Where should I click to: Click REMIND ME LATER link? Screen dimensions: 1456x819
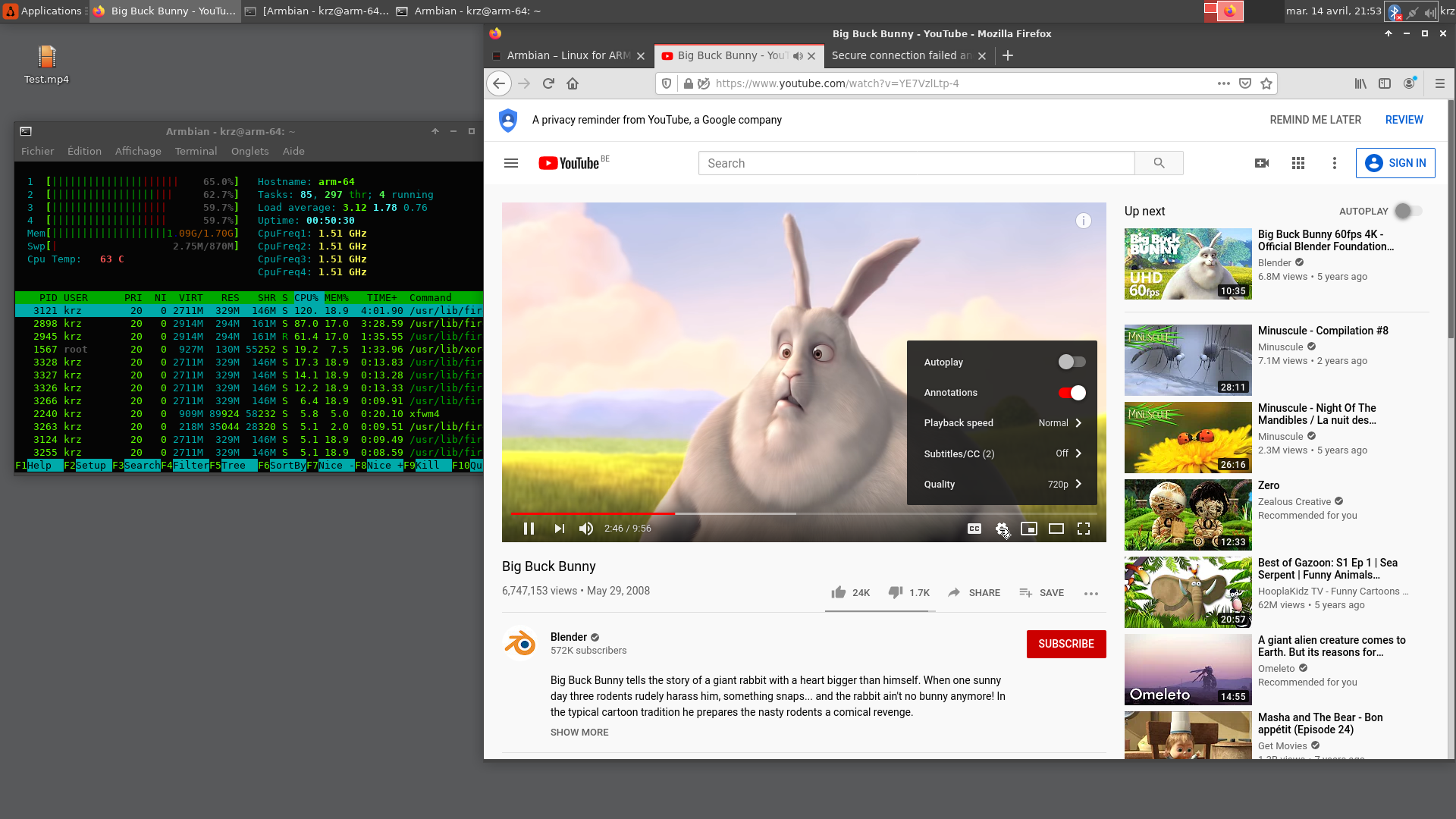[x=1316, y=120]
